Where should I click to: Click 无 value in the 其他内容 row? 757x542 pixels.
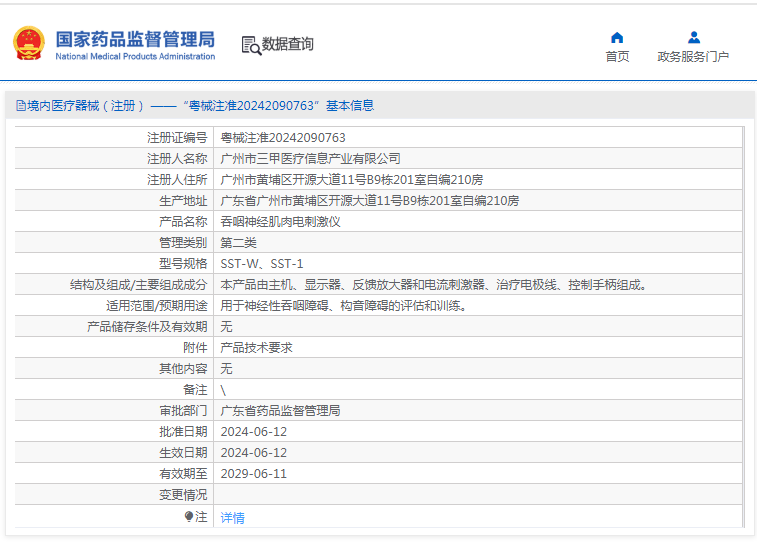tap(226, 369)
